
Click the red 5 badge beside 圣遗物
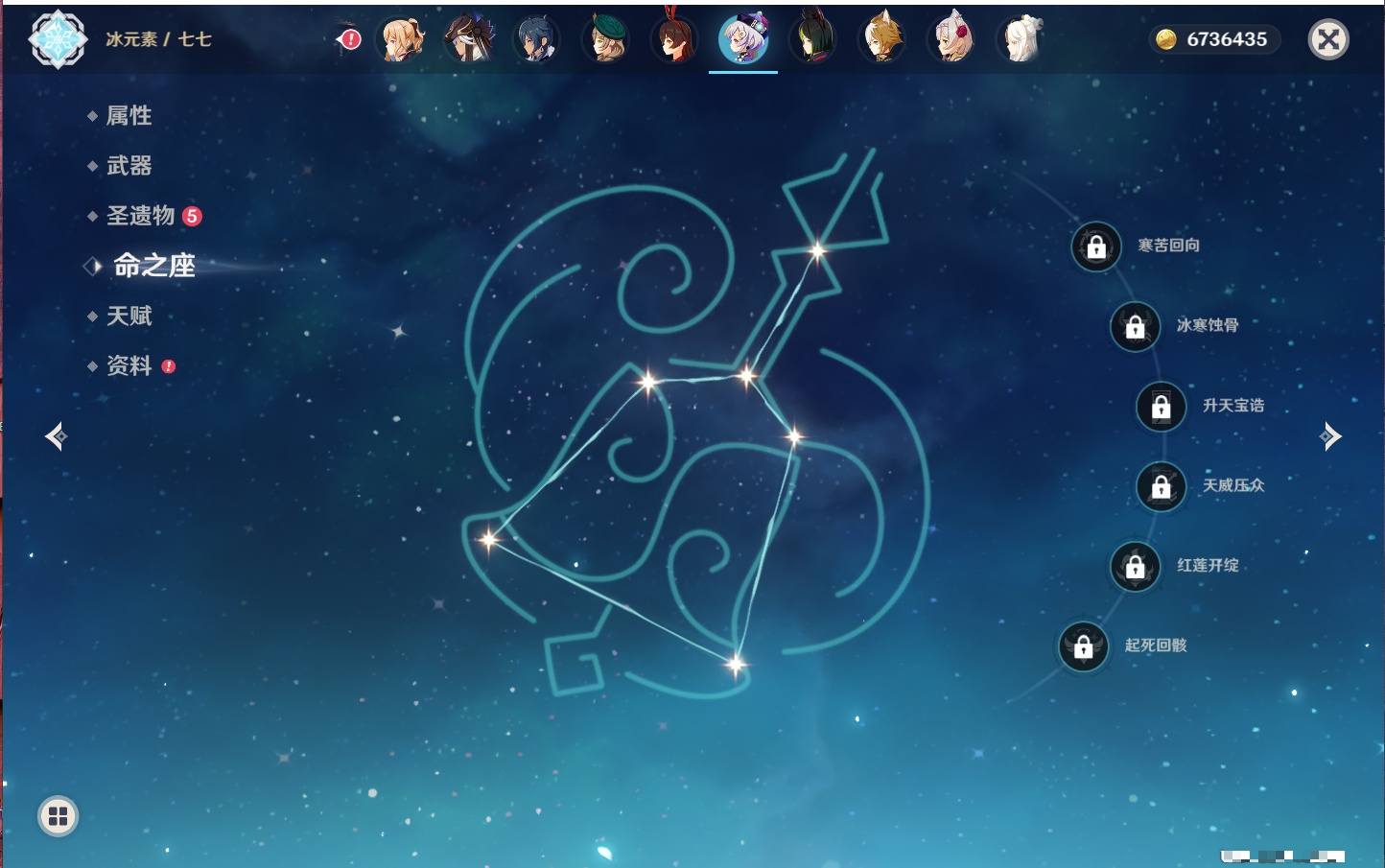[x=192, y=216]
